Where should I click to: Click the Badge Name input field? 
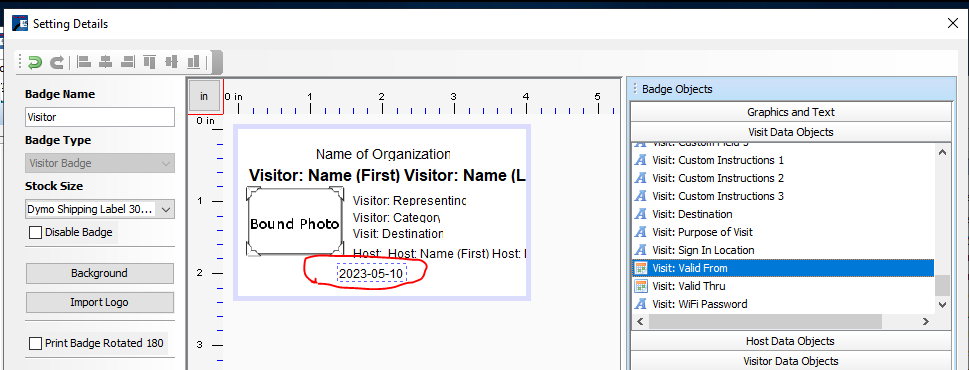point(99,117)
